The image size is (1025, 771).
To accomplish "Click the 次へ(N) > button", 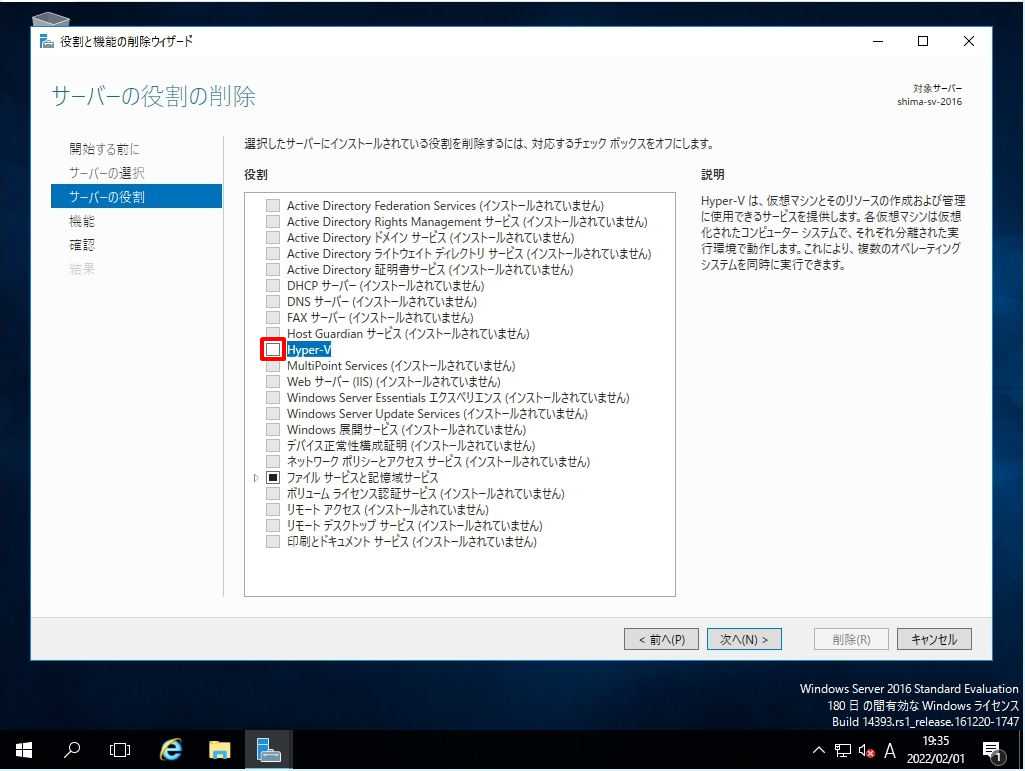I will click(x=744, y=639).
